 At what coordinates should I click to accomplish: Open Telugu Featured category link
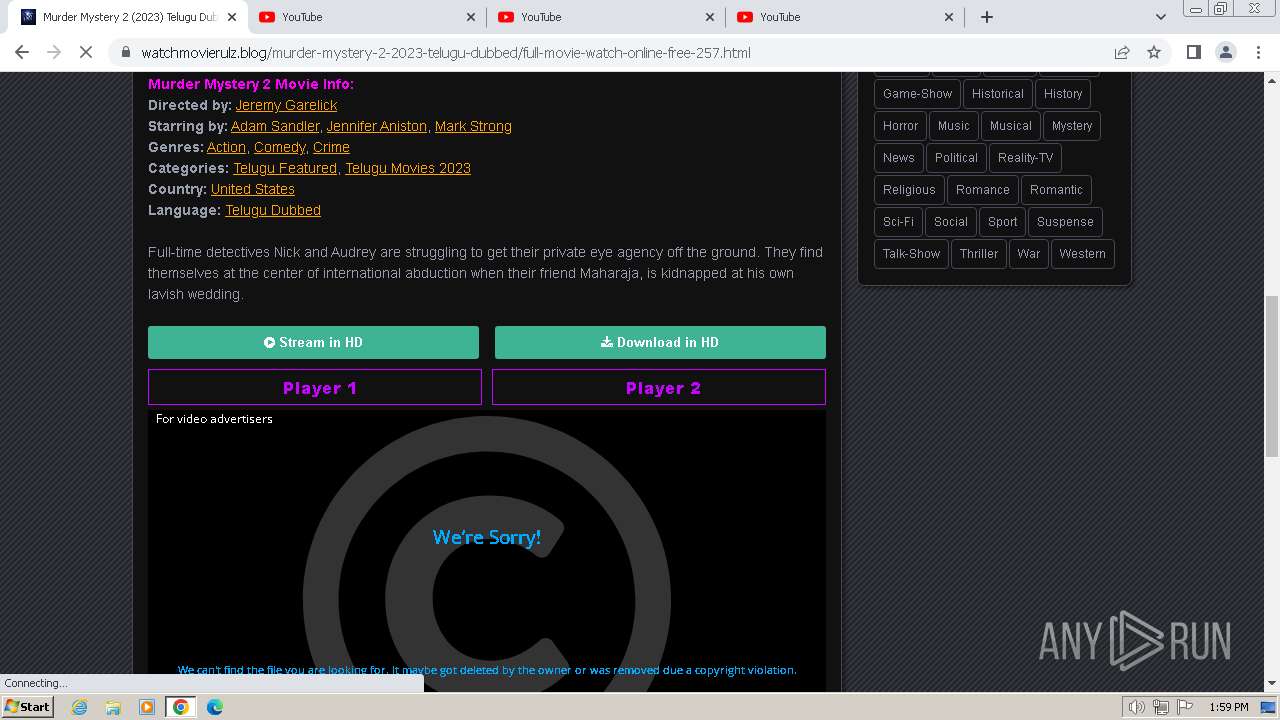285,168
